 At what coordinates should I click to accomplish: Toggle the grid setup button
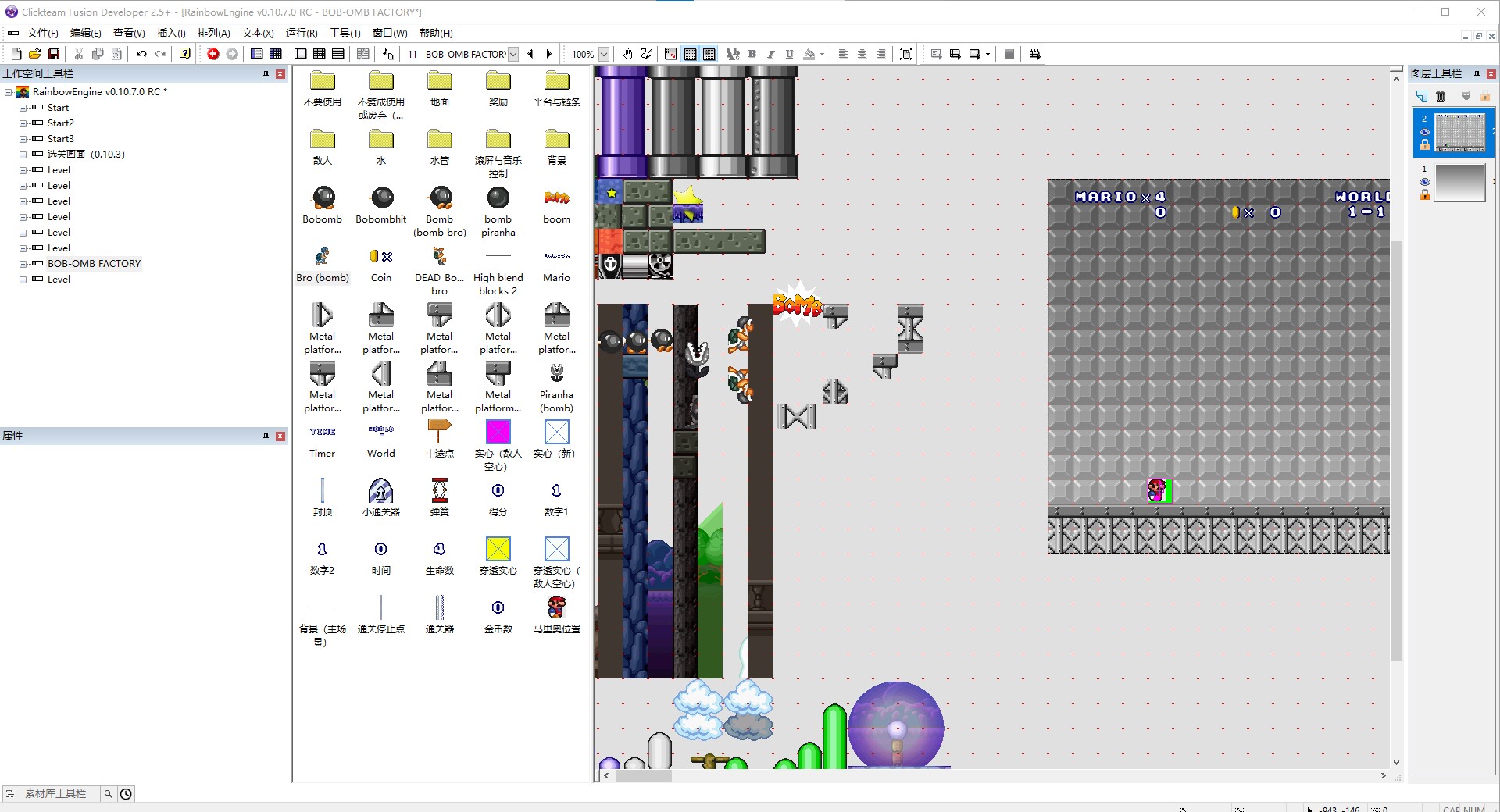tap(671, 54)
